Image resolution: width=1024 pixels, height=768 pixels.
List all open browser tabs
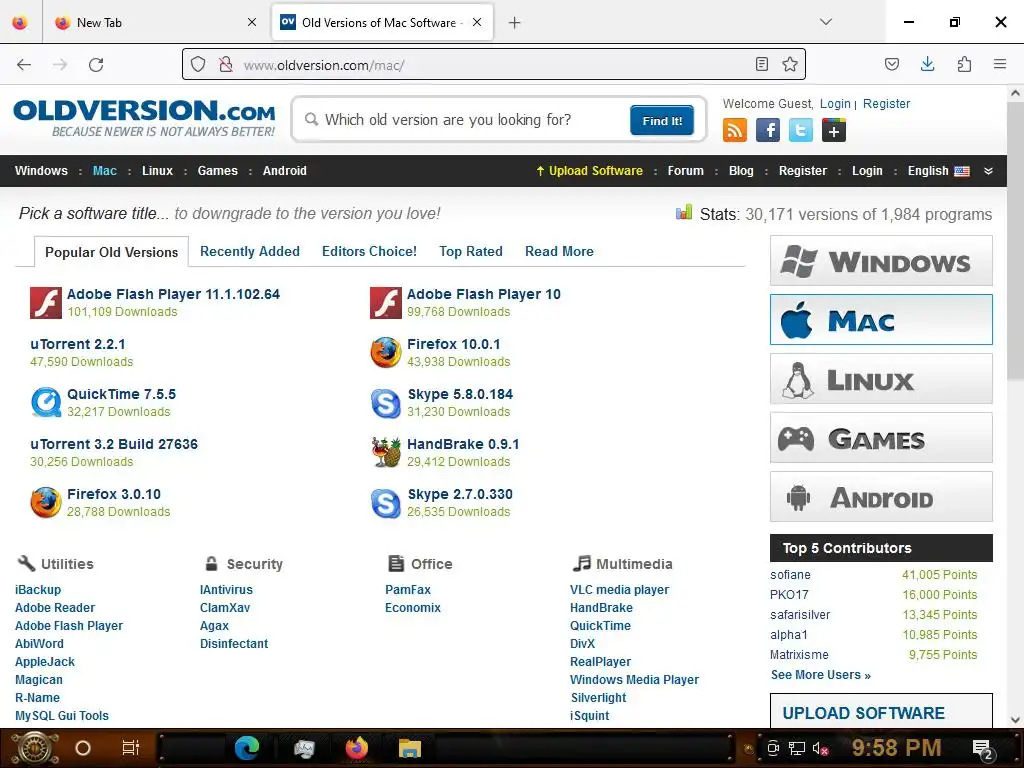coord(826,22)
